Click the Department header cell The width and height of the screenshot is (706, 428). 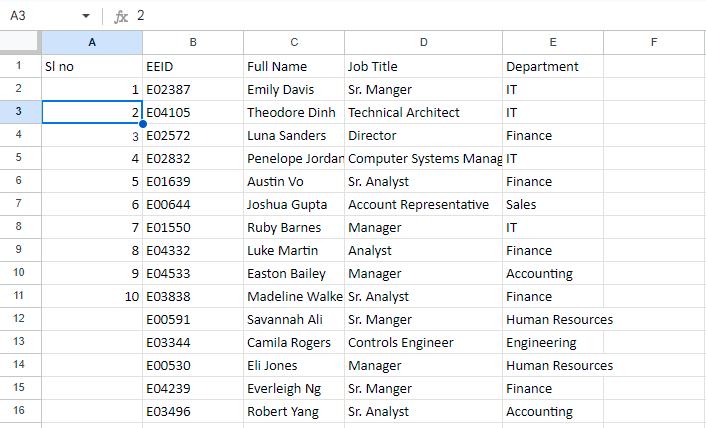553,66
